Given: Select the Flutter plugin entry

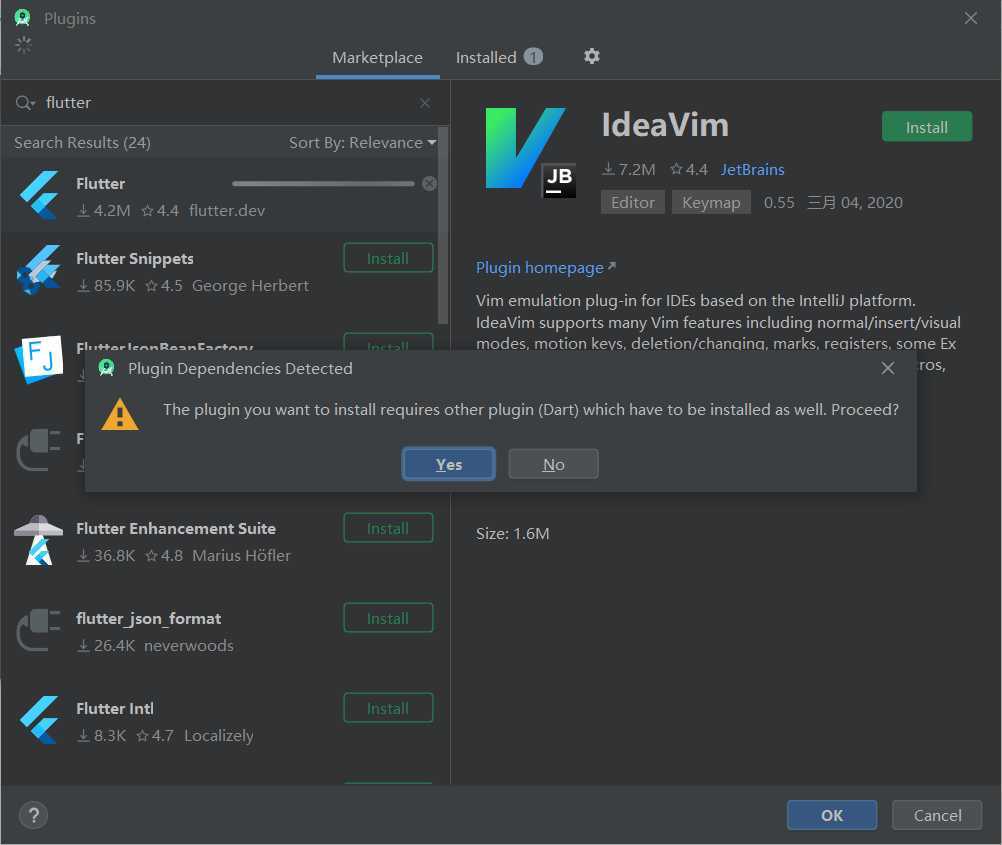Looking at the screenshot, I should click(x=220, y=195).
